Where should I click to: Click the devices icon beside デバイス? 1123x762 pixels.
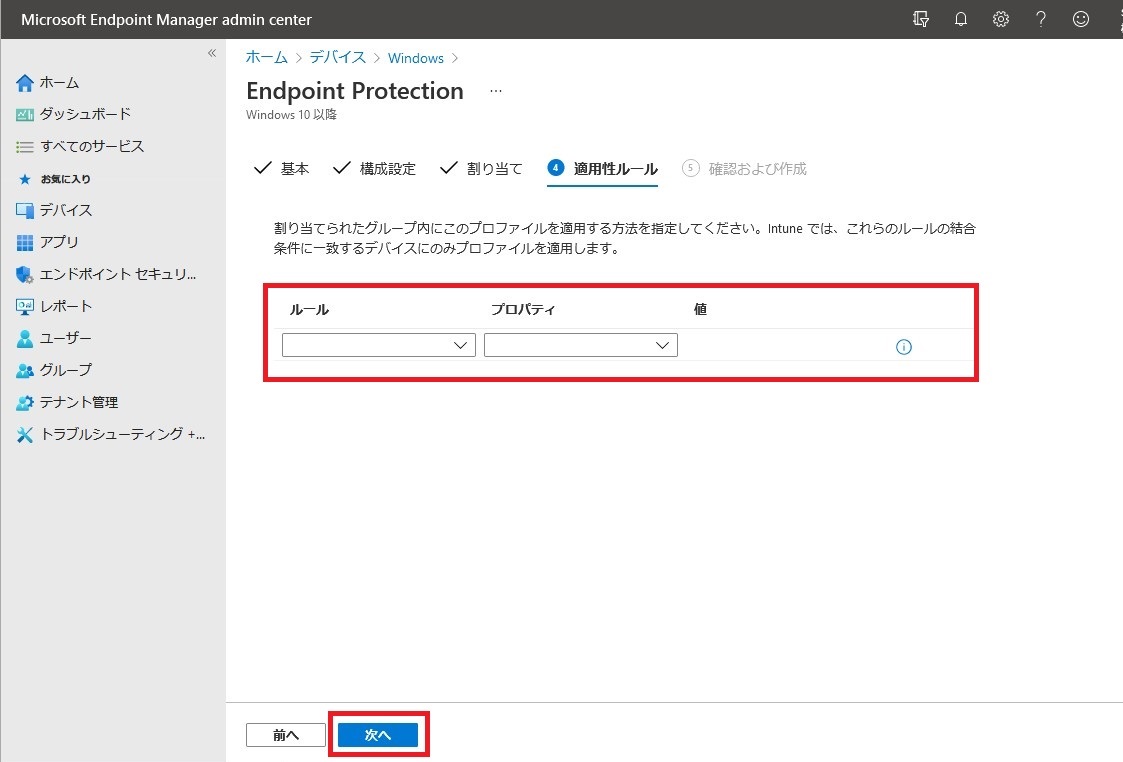(x=24, y=211)
